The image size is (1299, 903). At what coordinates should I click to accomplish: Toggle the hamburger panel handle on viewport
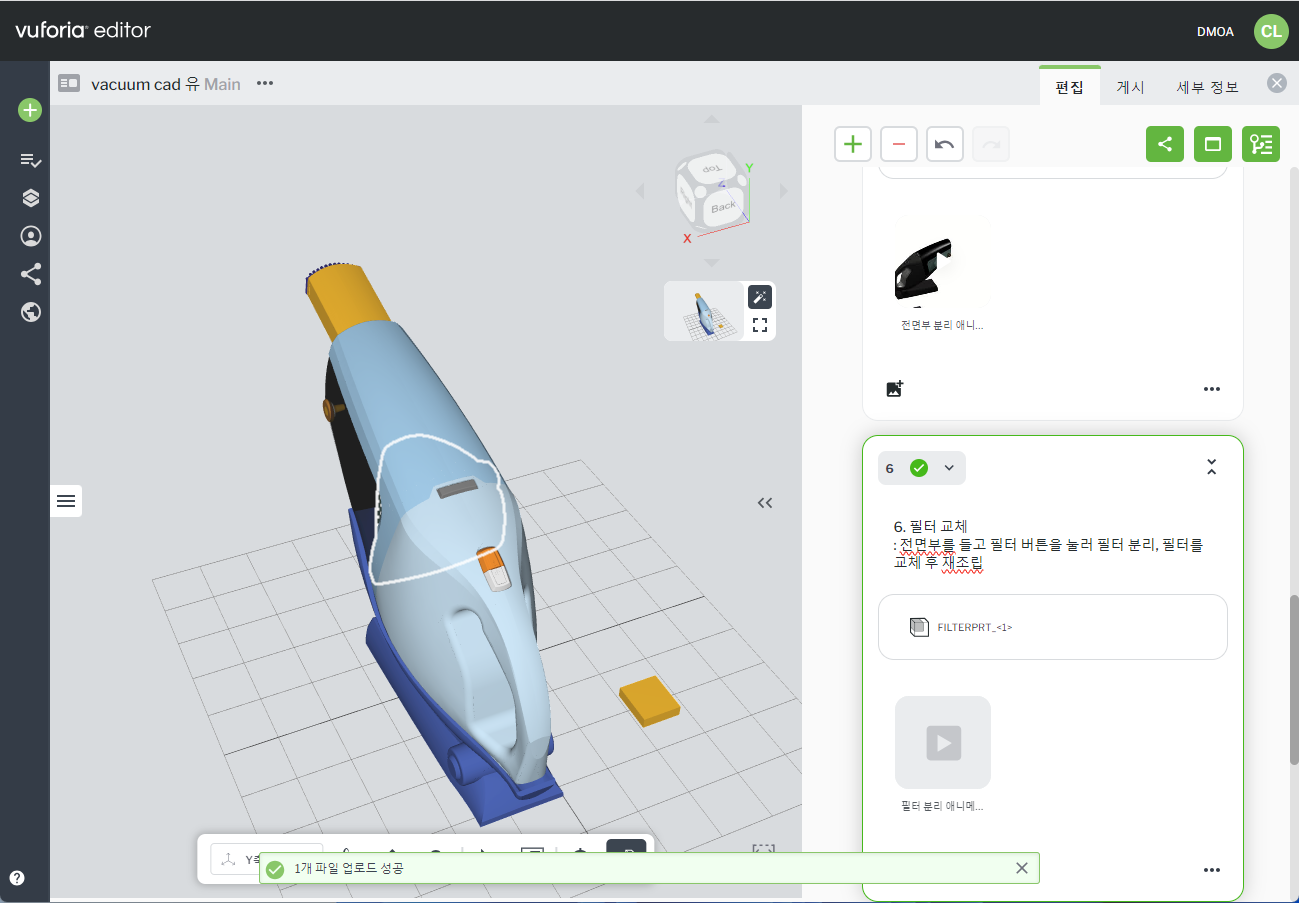pos(66,501)
